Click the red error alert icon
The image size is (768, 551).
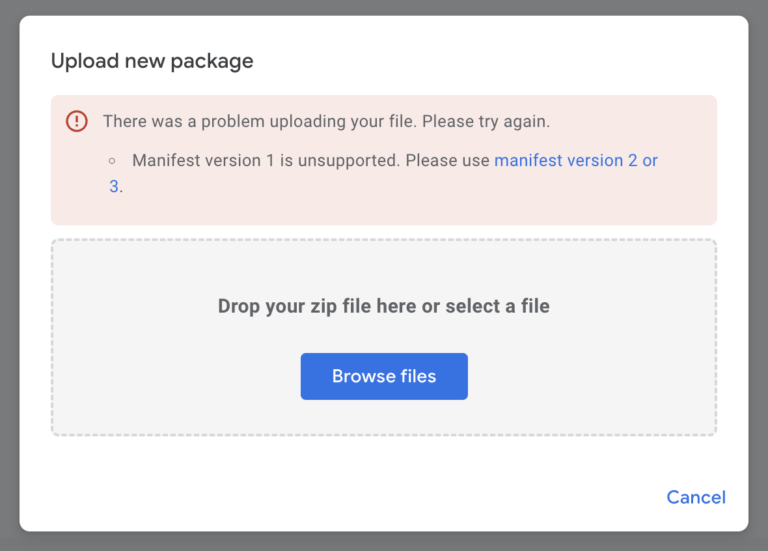coord(77,121)
